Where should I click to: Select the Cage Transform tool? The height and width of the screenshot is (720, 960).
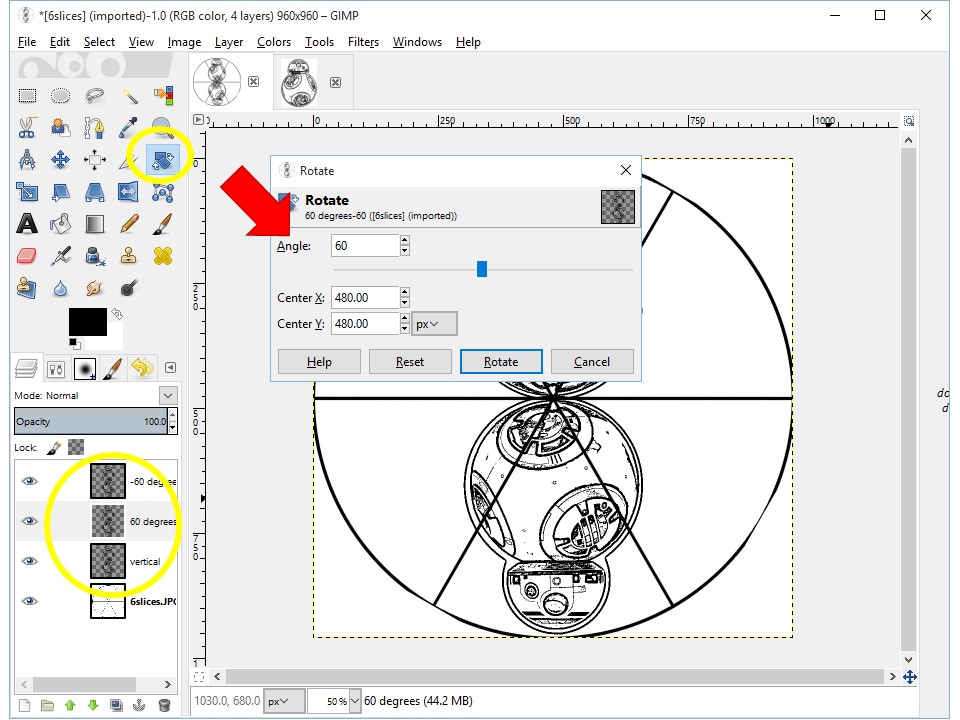click(163, 192)
